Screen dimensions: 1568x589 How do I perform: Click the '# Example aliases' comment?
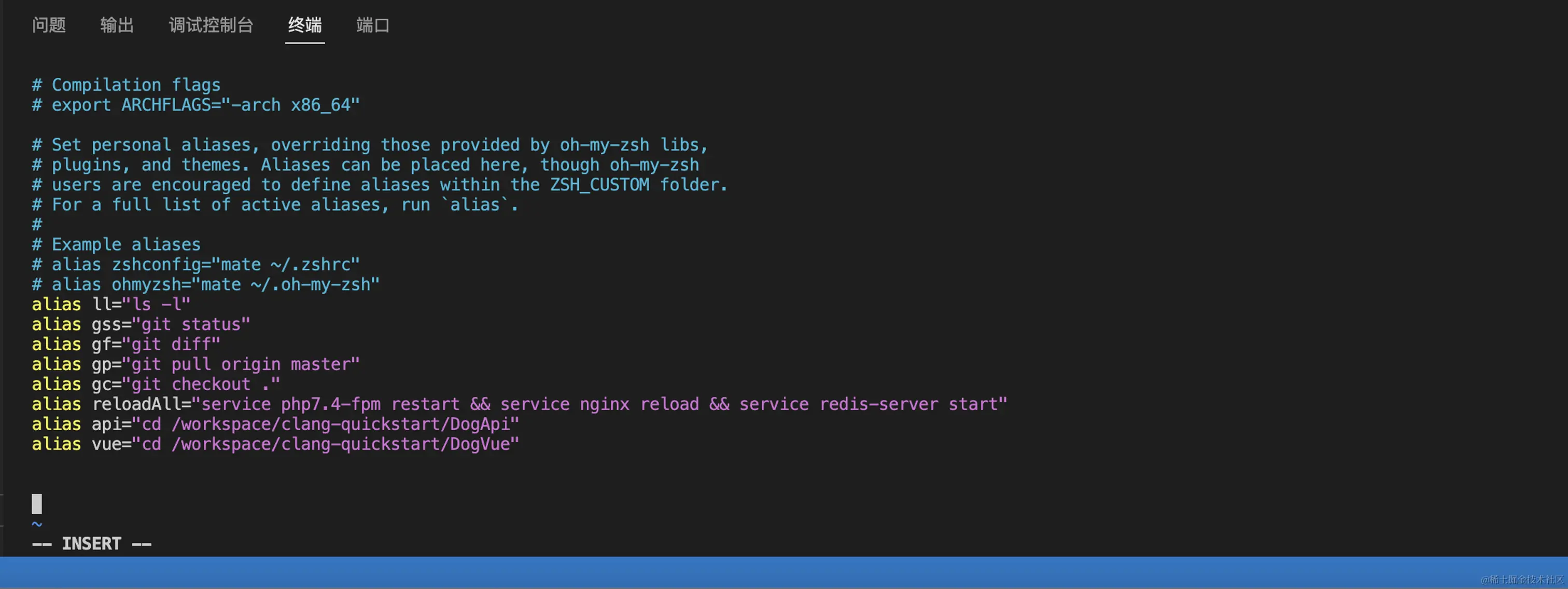coord(116,244)
